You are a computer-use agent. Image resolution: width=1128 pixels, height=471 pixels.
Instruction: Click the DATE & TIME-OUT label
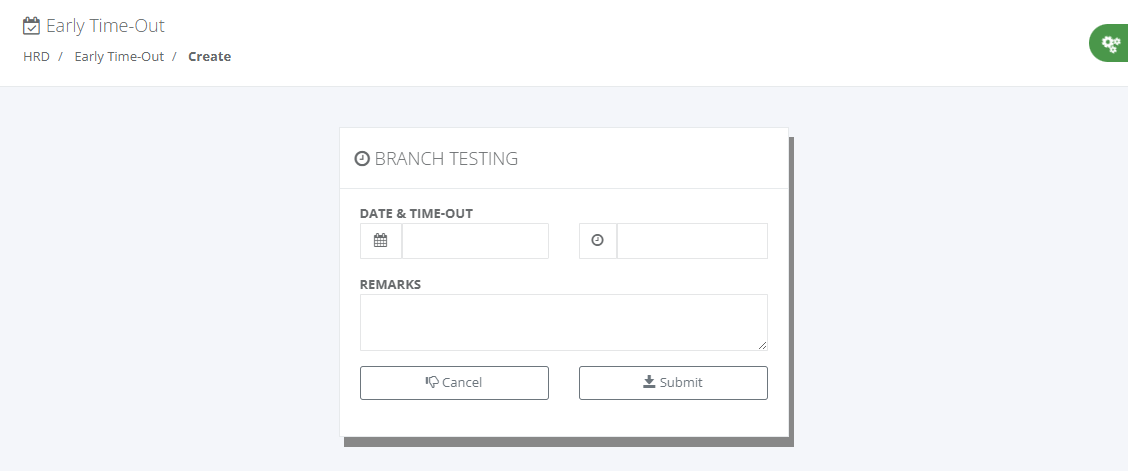(416, 213)
